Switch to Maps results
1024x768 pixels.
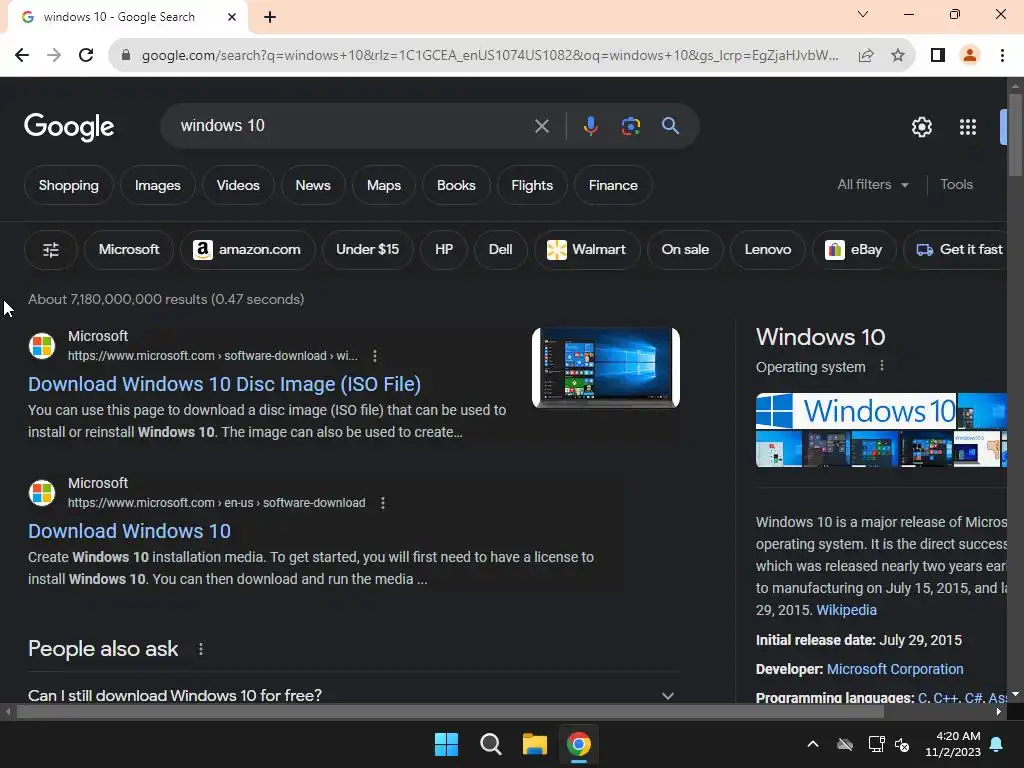point(383,185)
